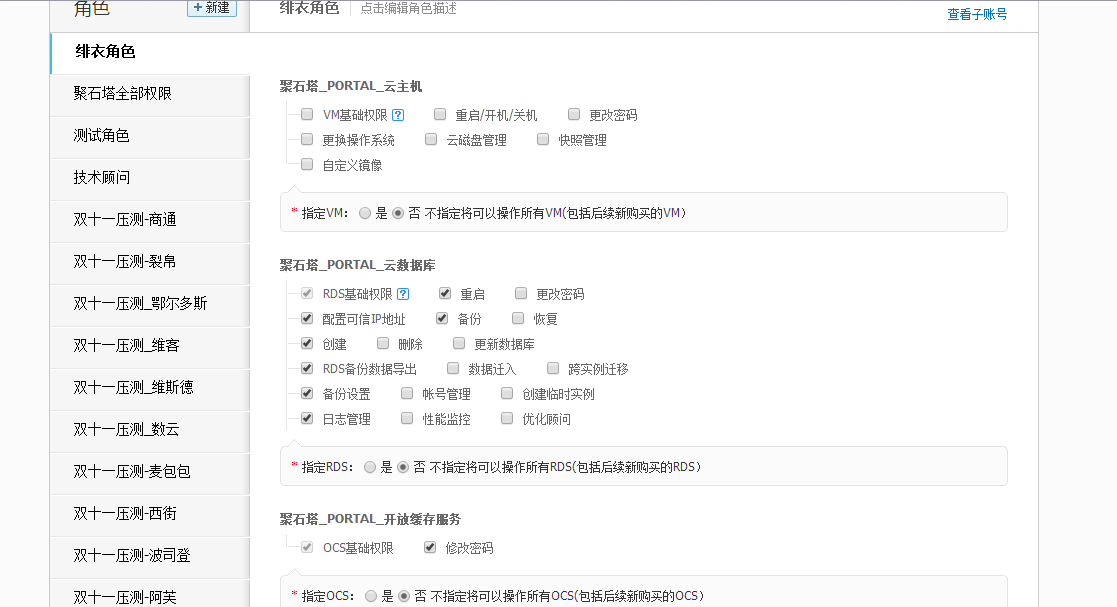1117x607 pixels.
Task: Uncheck 备份 checkbox
Action: (x=442, y=318)
